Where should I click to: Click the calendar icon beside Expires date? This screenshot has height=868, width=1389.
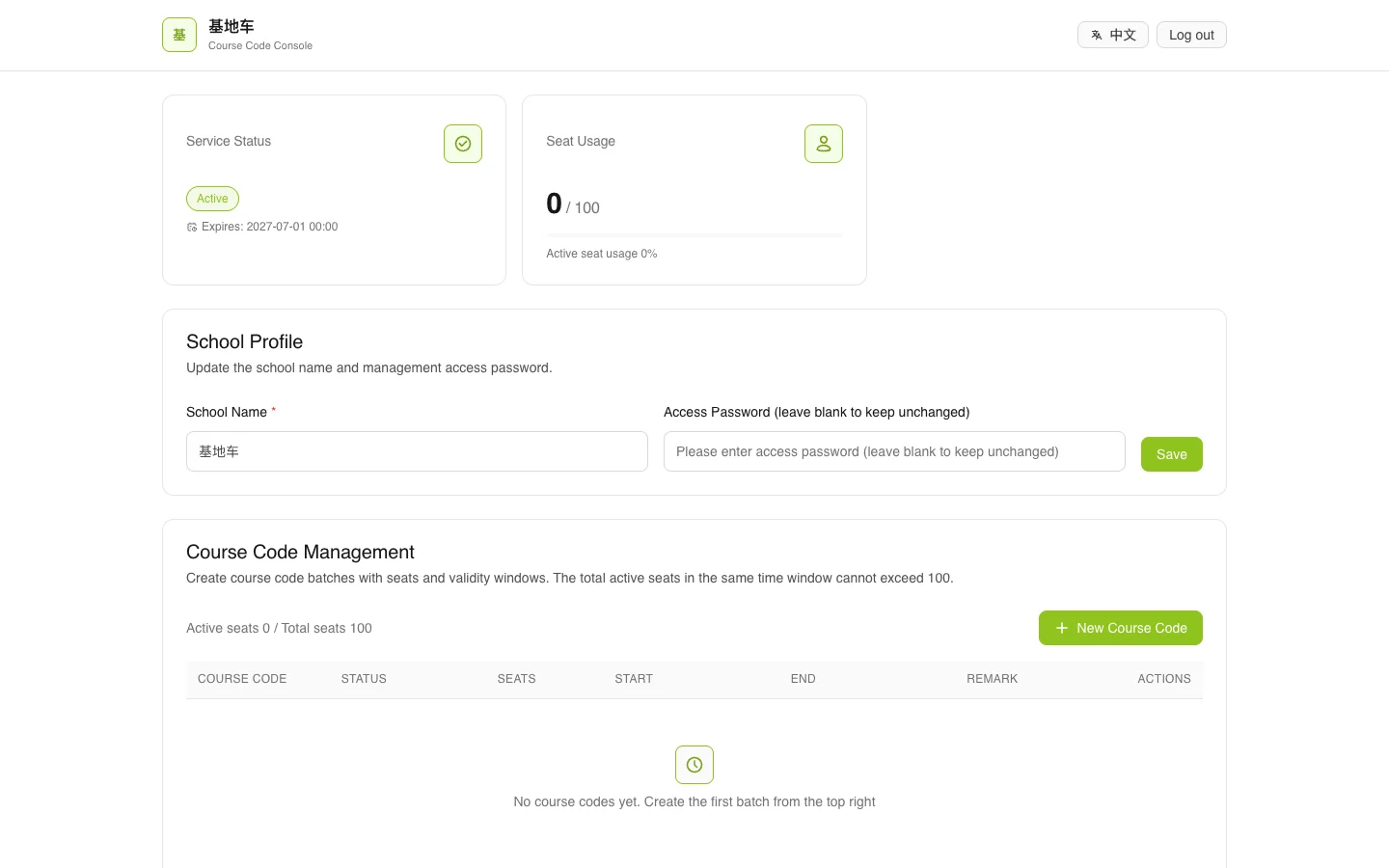(x=192, y=228)
